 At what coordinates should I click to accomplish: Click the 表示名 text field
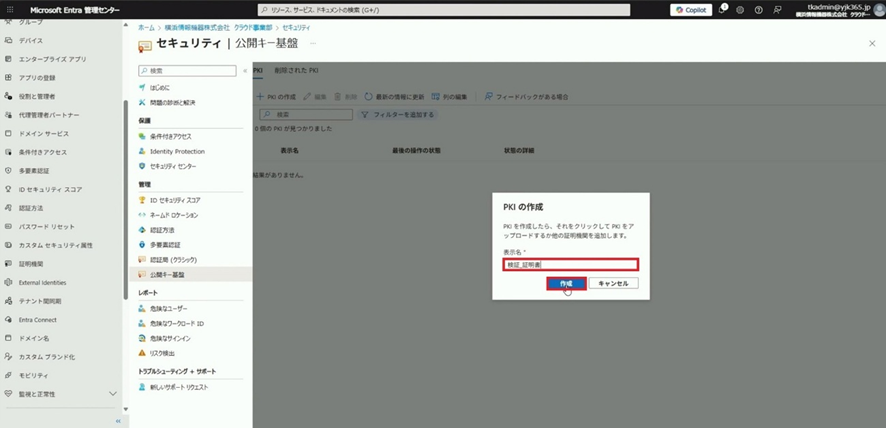pos(570,265)
